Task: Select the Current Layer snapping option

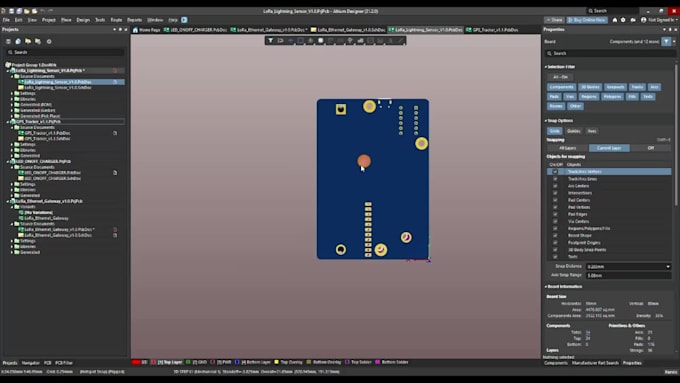Action: pos(609,148)
